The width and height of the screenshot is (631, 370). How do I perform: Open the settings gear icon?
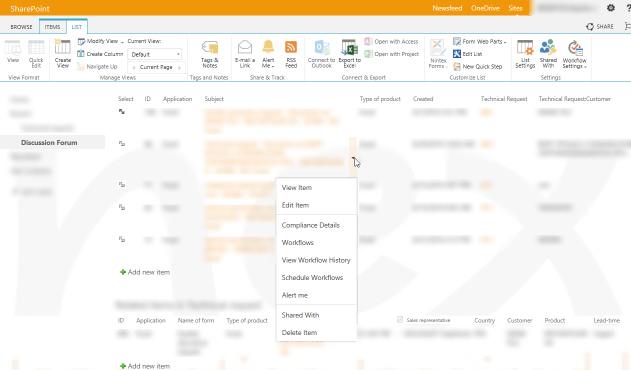click(610, 8)
